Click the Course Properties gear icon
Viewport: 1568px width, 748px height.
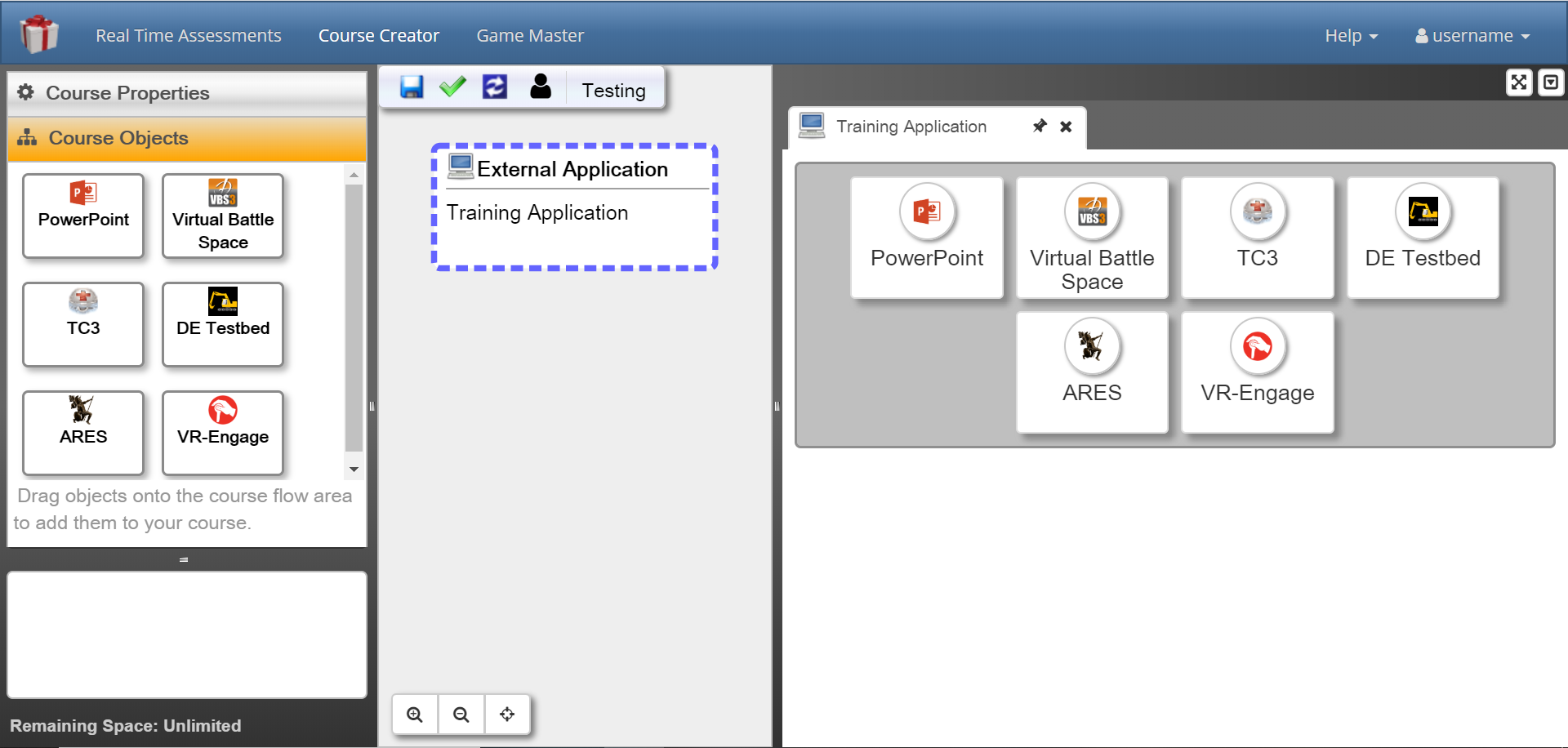(x=26, y=92)
